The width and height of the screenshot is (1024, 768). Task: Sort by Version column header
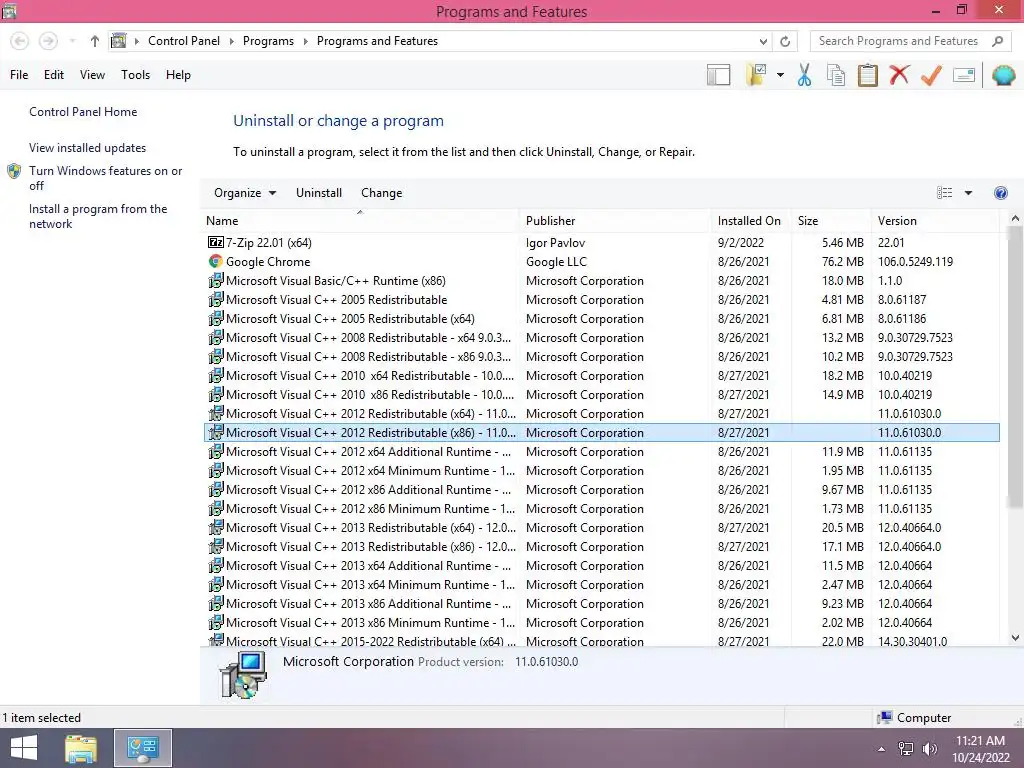pyautogui.click(x=935, y=221)
